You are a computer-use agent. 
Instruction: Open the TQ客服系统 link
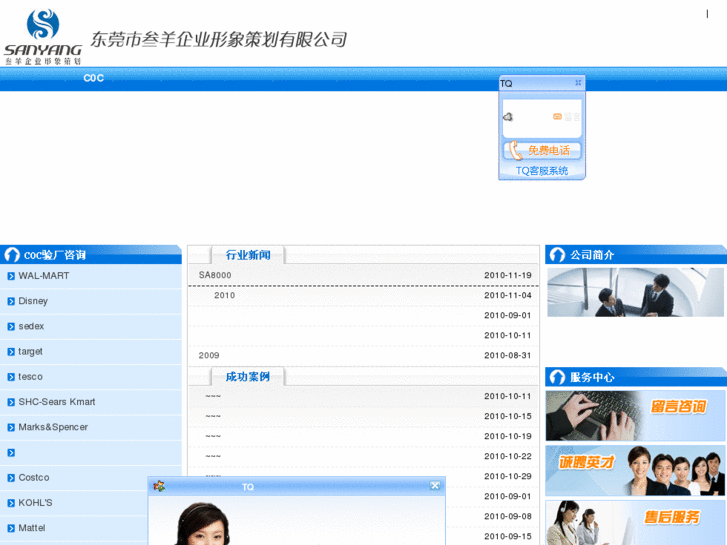coord(542,171)
